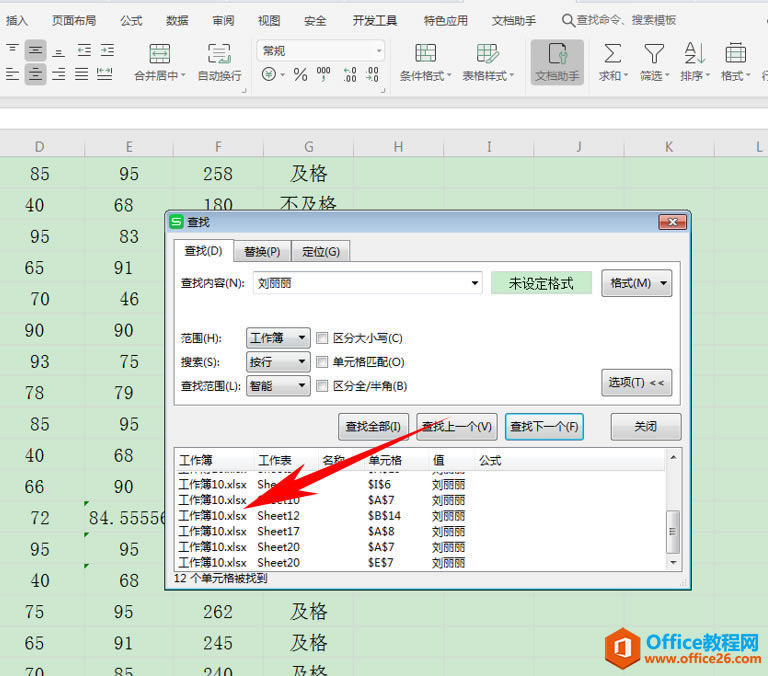
Task: Click the currency format icon
Action: click(268, 74)
